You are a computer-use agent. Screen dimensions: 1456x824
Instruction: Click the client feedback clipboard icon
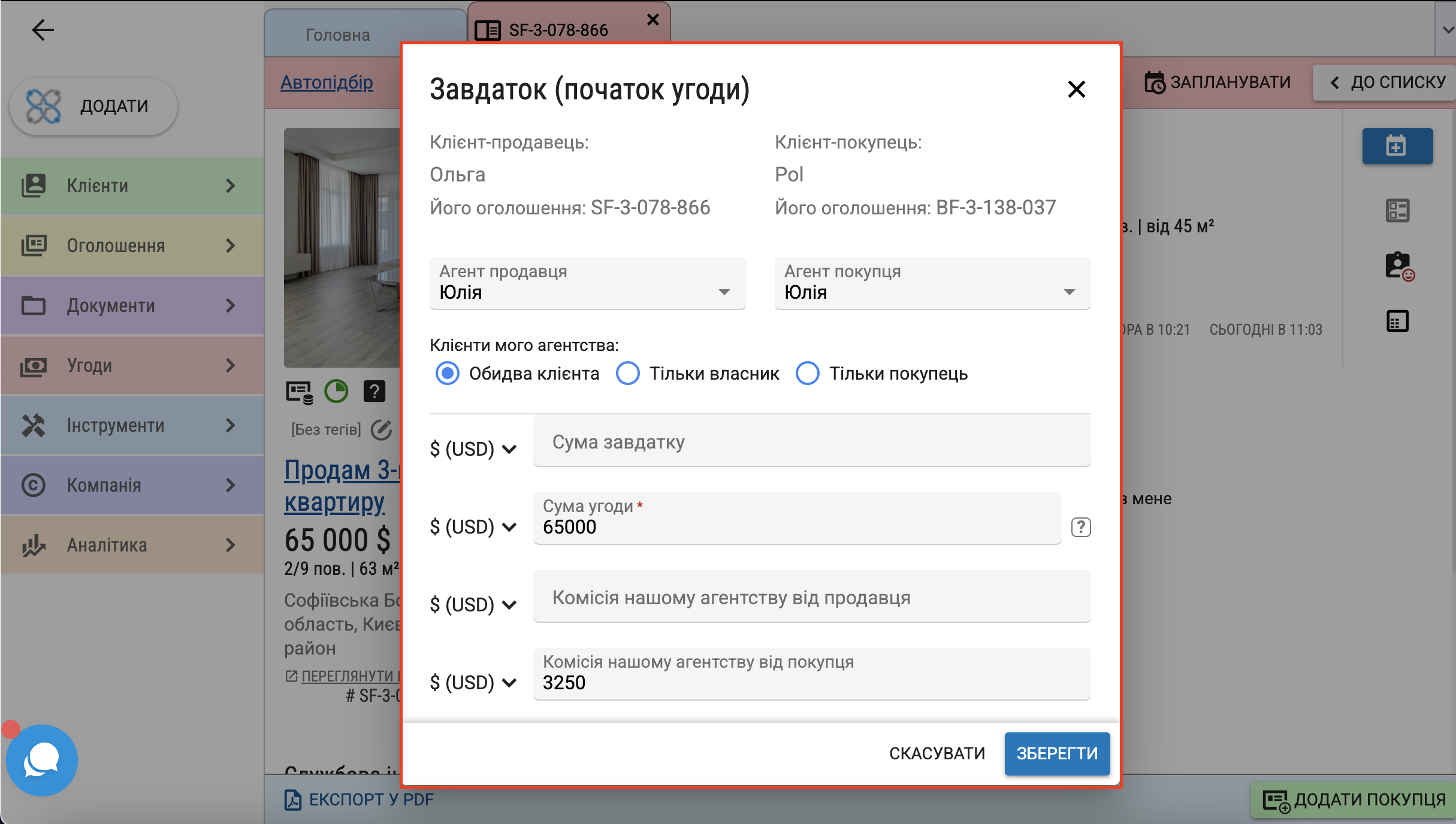coord(1399,265)
